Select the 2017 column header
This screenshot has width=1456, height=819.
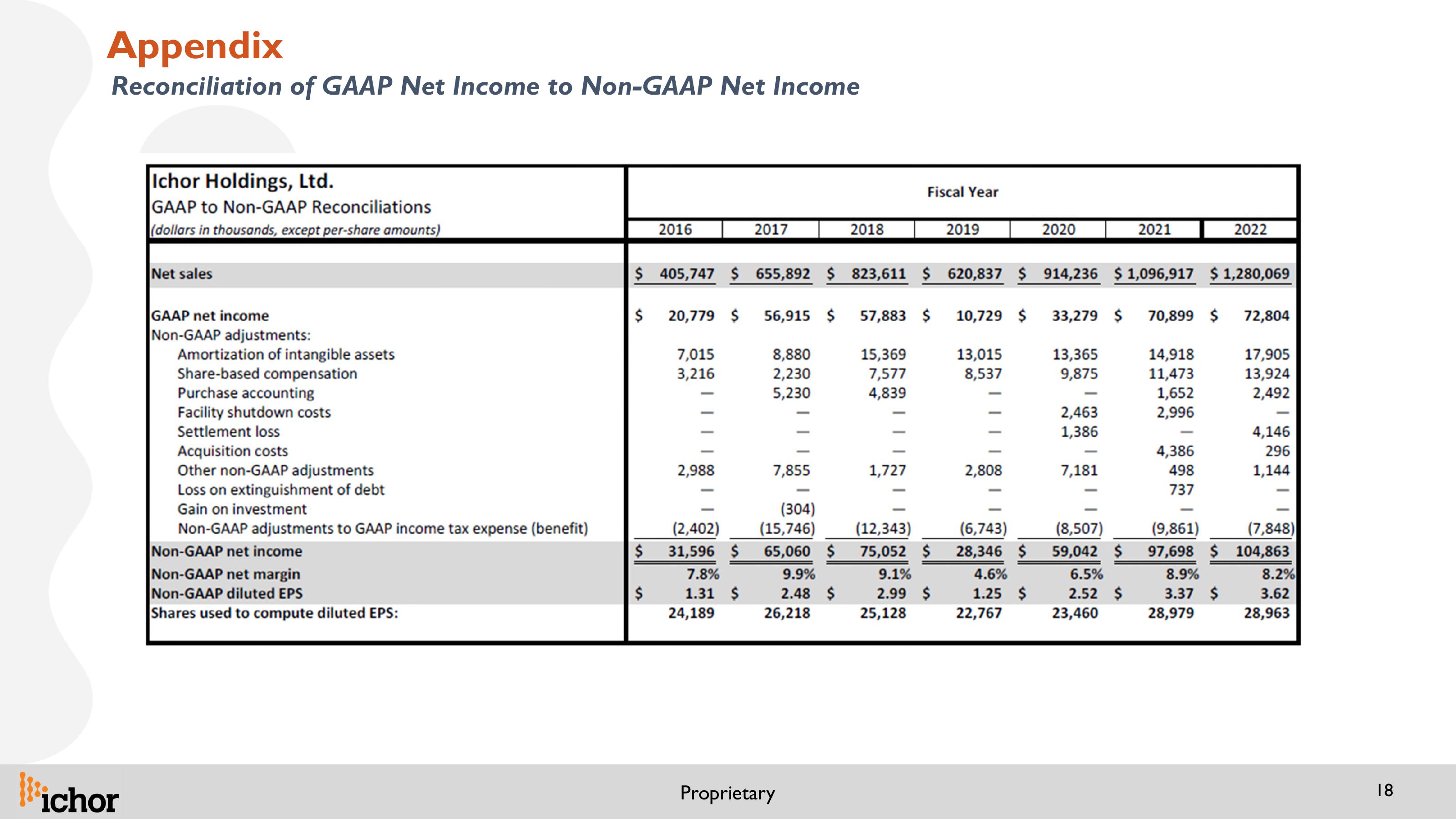pyautogui.click(x=771, y=229)
